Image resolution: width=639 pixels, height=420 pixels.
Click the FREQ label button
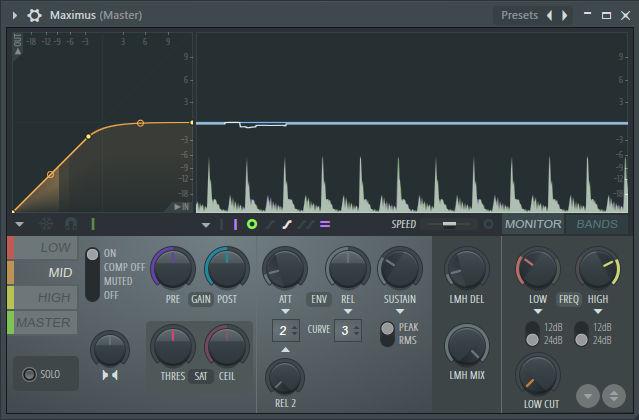568,299
